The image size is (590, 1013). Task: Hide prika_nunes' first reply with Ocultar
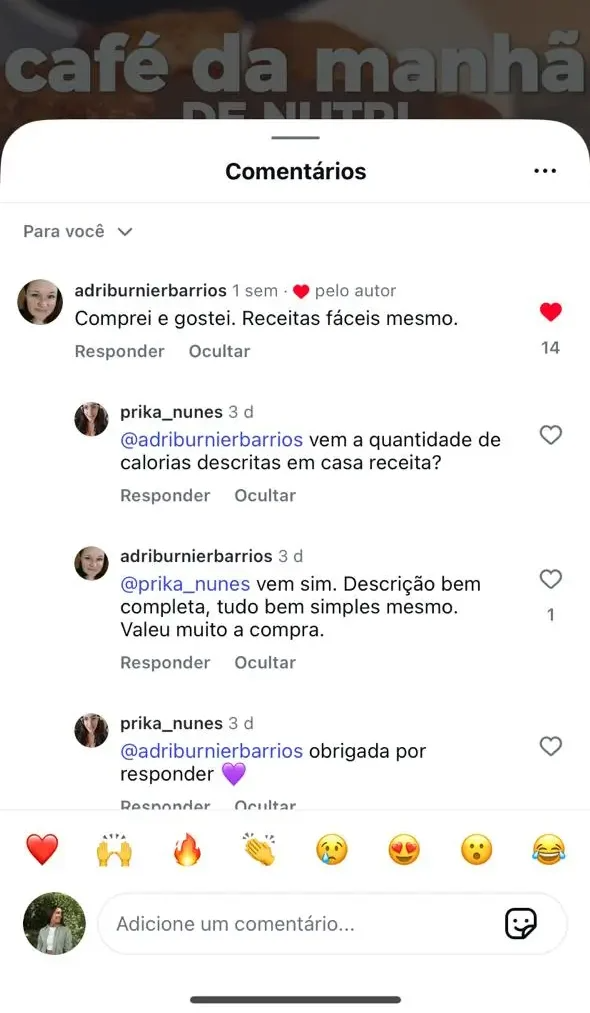(265, 496)
